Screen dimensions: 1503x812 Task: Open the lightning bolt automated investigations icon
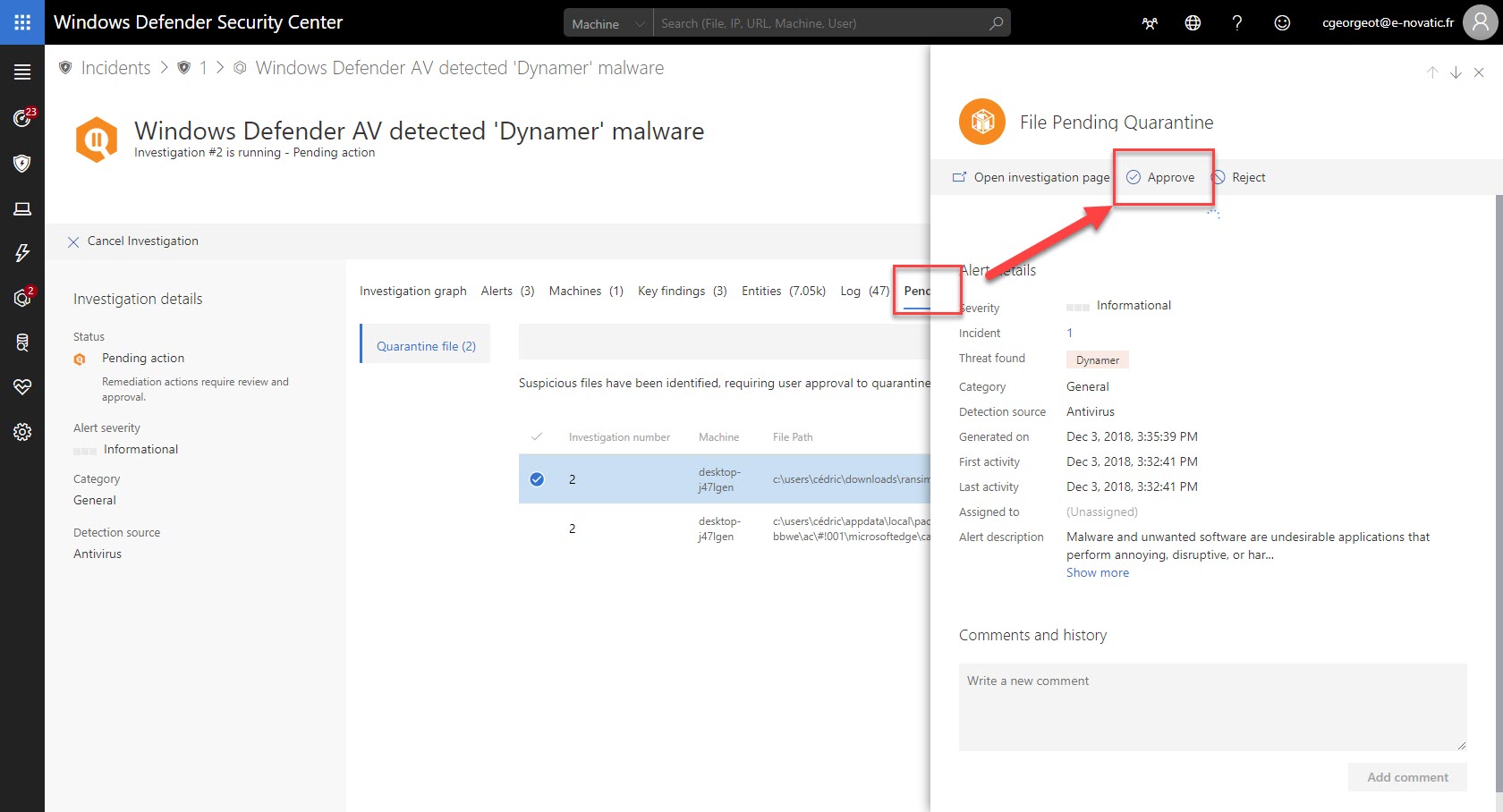point(22,253)
